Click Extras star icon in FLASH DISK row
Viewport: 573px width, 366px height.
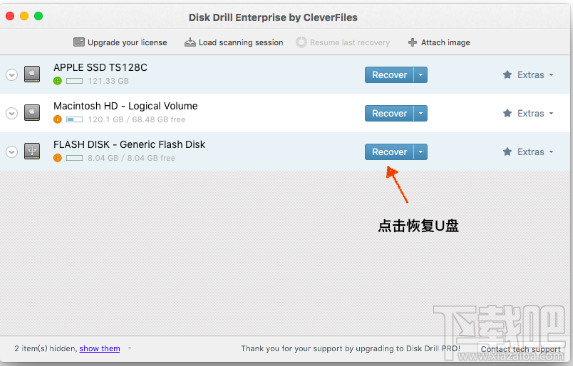tap(507, 152)
